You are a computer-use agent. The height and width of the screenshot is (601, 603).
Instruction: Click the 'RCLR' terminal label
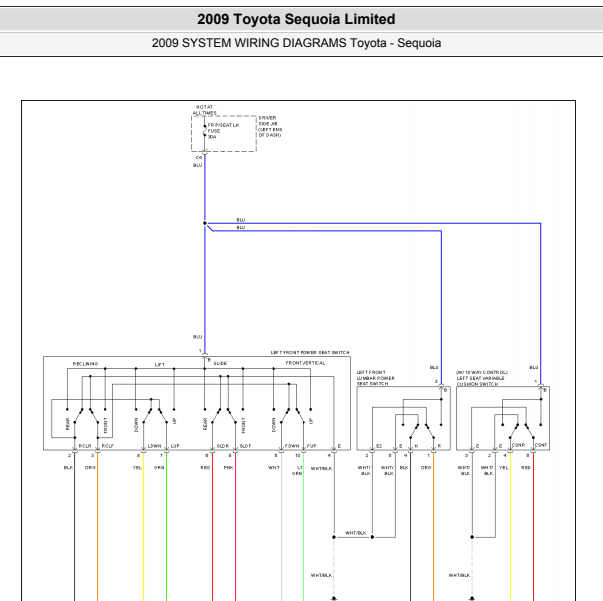[x=85, y=446]
